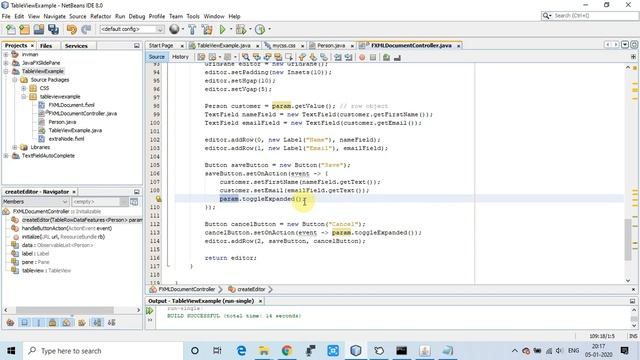Expand the css package node

pos(24,88)
